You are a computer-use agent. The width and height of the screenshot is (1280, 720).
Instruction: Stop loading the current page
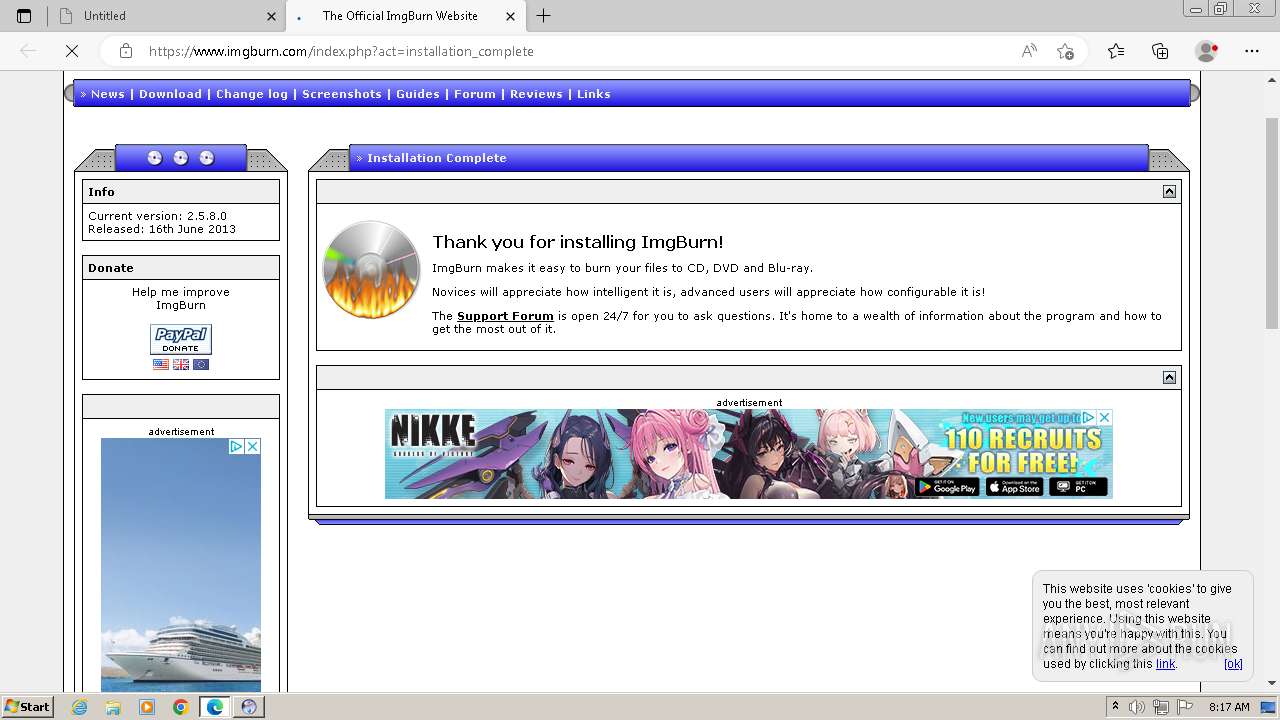[x=72, y=51]
